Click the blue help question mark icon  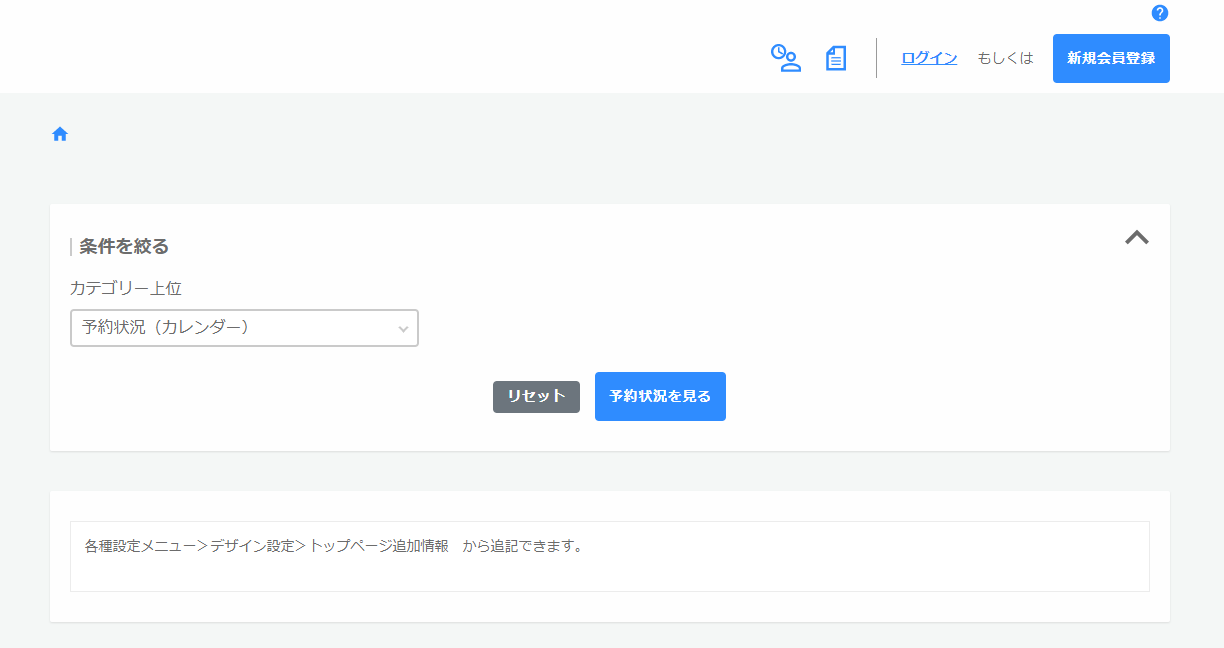pos(1160,13)
